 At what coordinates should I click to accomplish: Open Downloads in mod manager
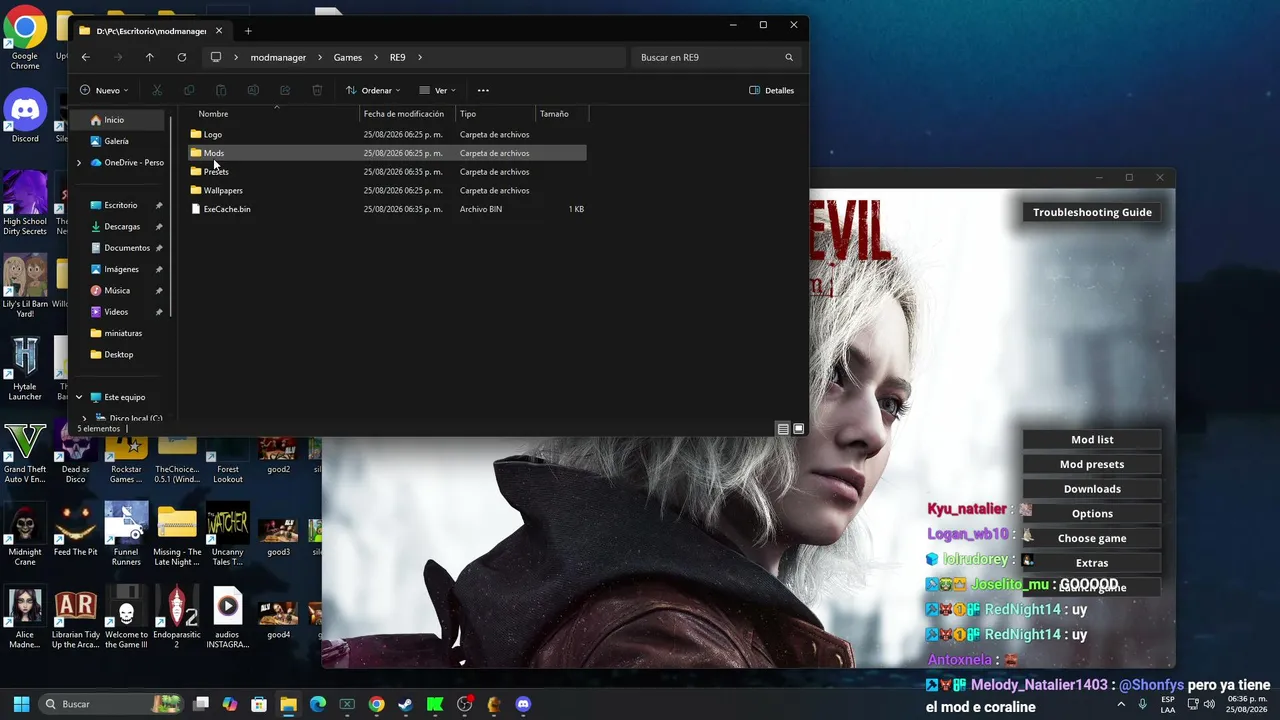pyautogui.click(x=1092, y=489)
